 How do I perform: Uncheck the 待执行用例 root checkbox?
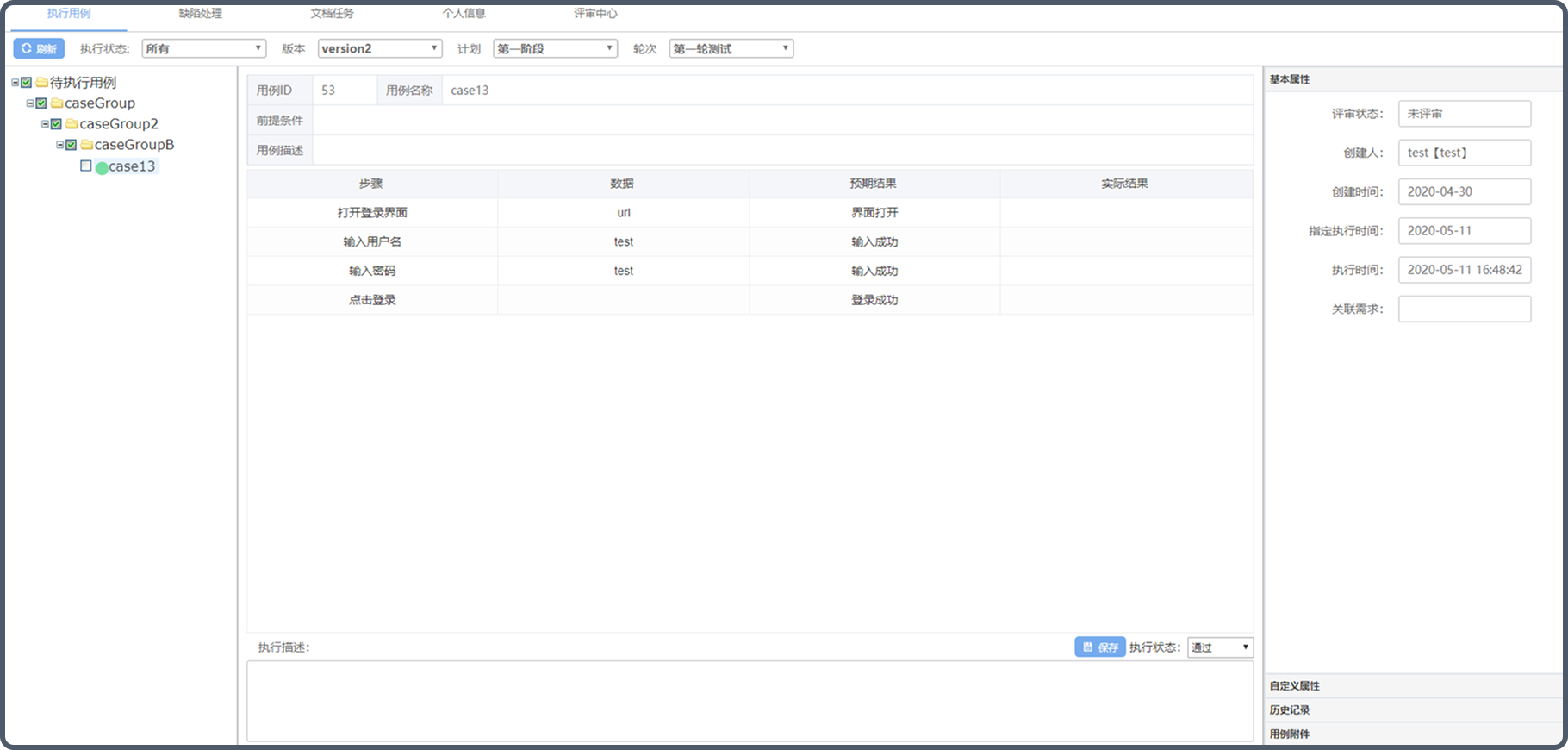tap(27, 83)
